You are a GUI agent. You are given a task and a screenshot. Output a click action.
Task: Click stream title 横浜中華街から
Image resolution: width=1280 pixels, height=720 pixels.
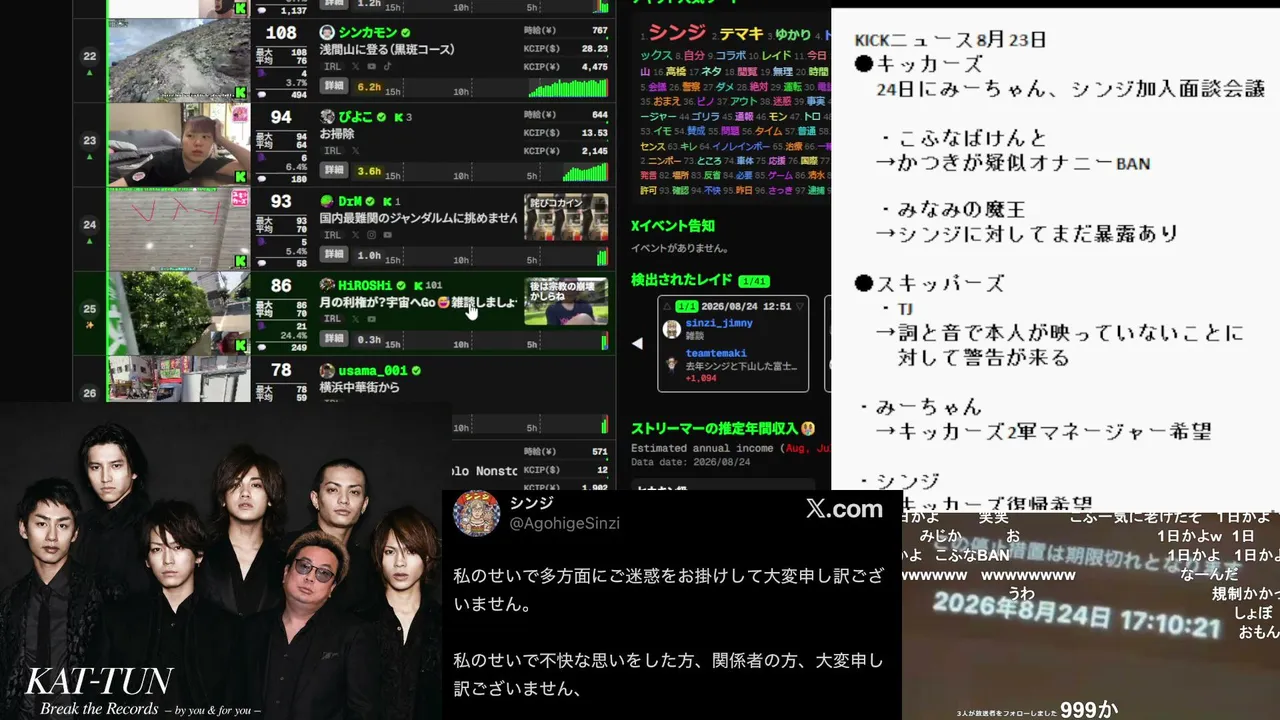360,387
